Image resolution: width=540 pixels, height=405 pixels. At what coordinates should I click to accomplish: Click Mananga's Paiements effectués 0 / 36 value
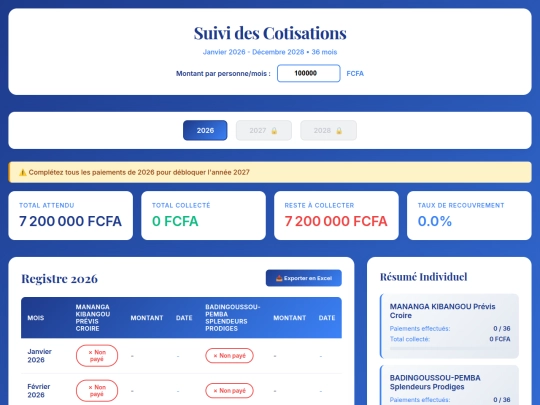tap(502, 329)
